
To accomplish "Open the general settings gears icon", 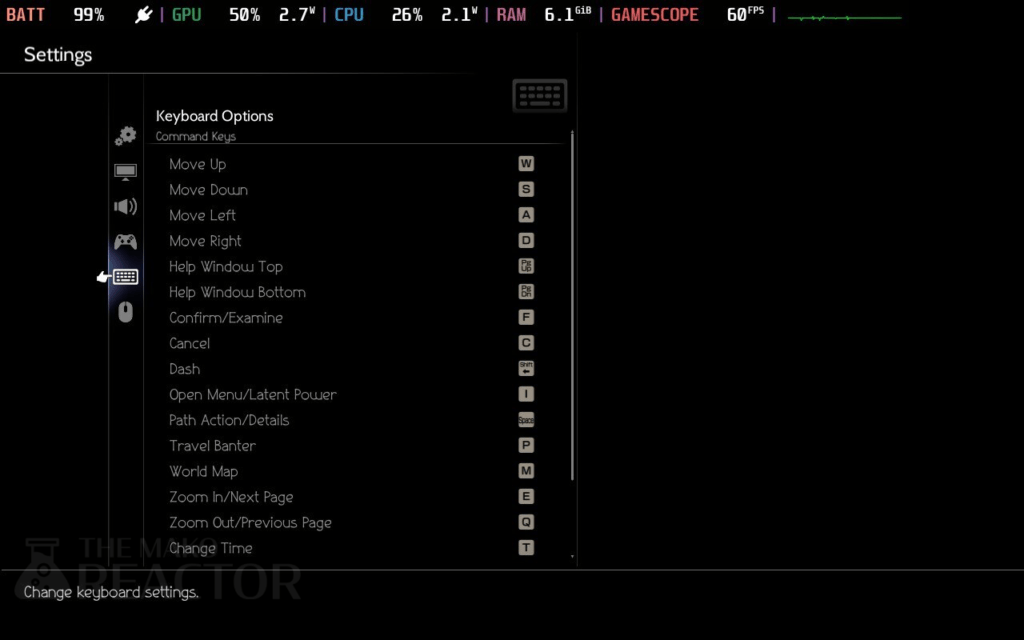I will point(125,135).
